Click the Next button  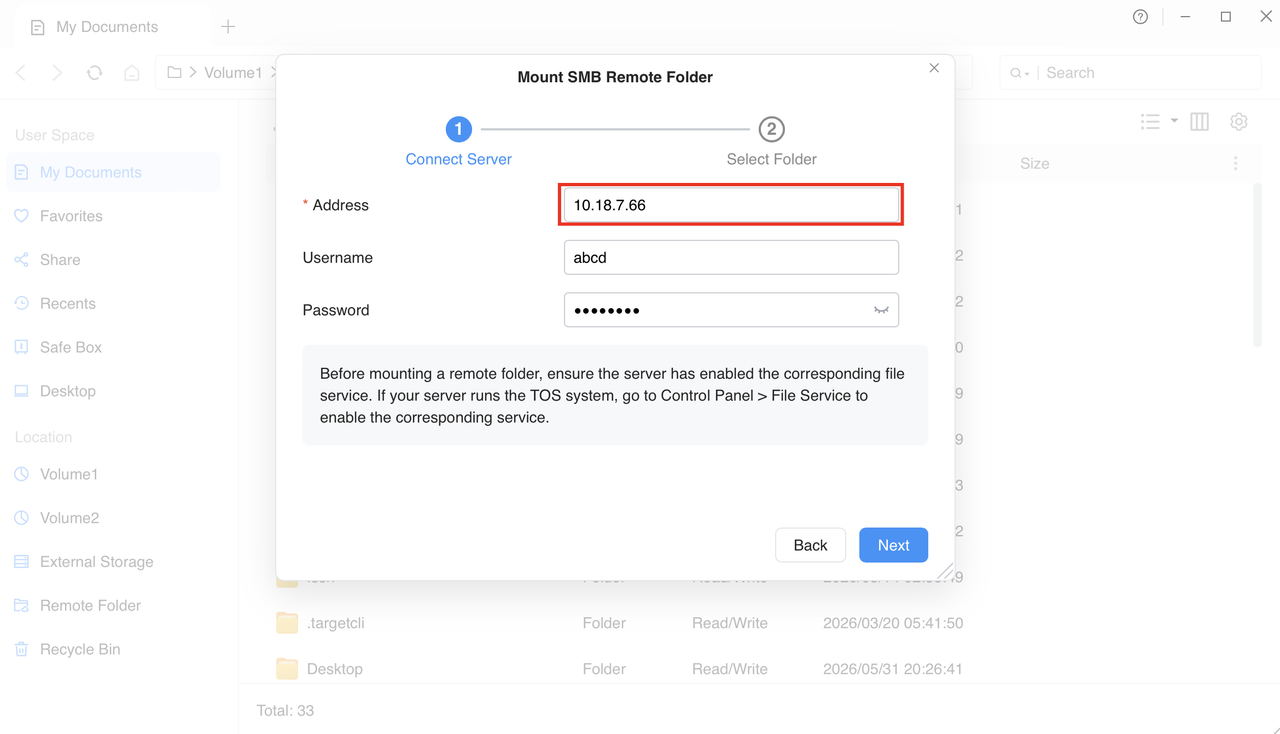(893, 545)
